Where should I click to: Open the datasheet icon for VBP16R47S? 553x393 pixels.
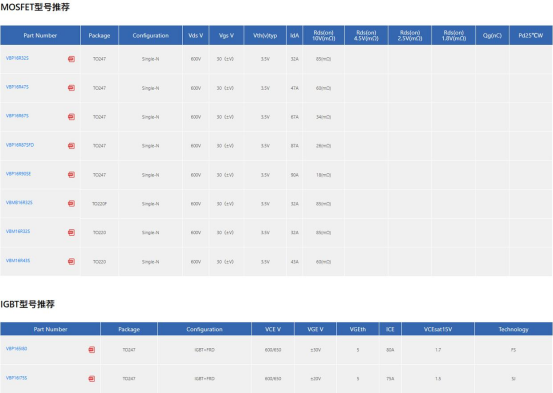click(x=71, y=88)
